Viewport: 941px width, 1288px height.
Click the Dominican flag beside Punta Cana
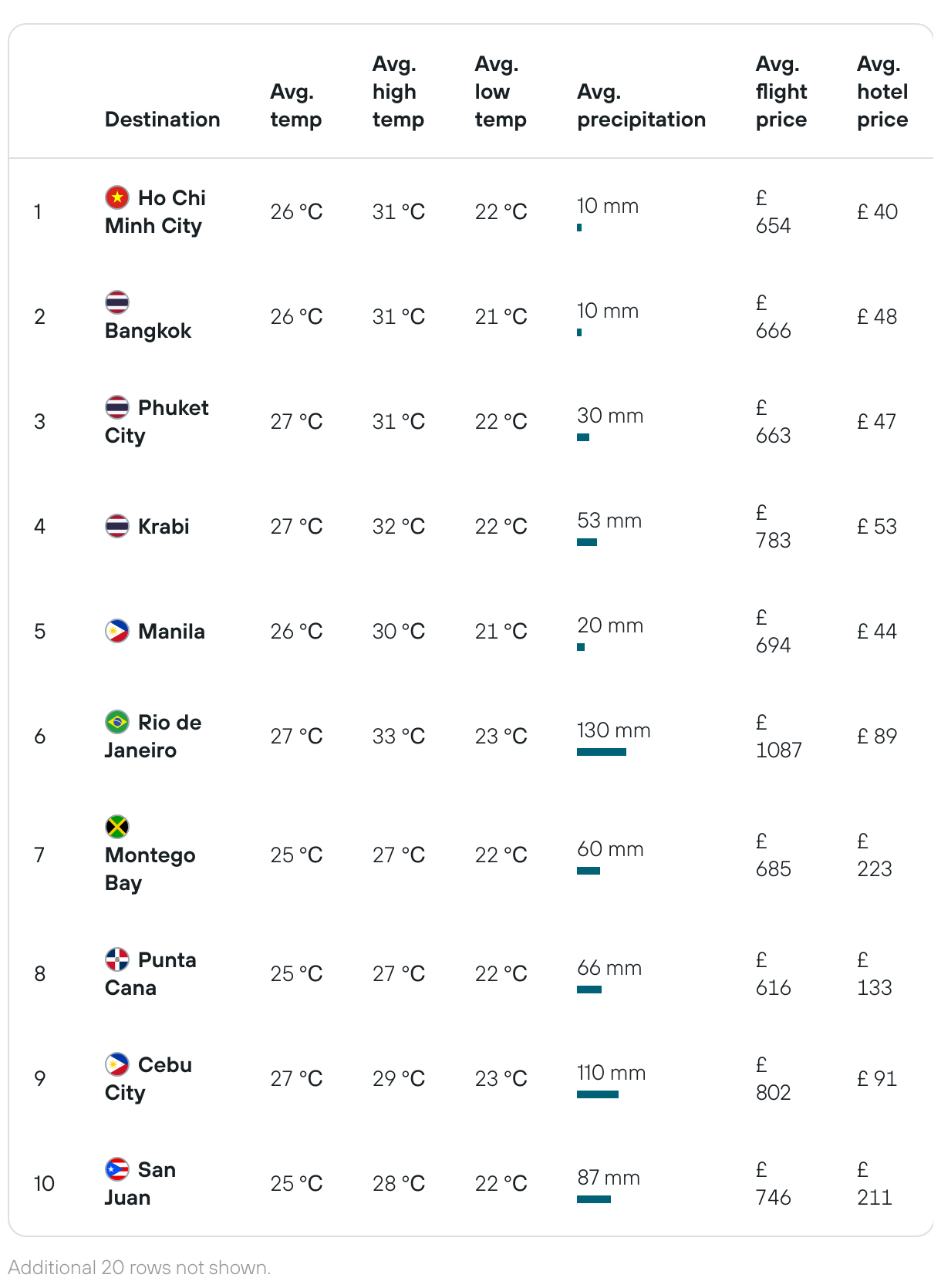tap(117, 959)
